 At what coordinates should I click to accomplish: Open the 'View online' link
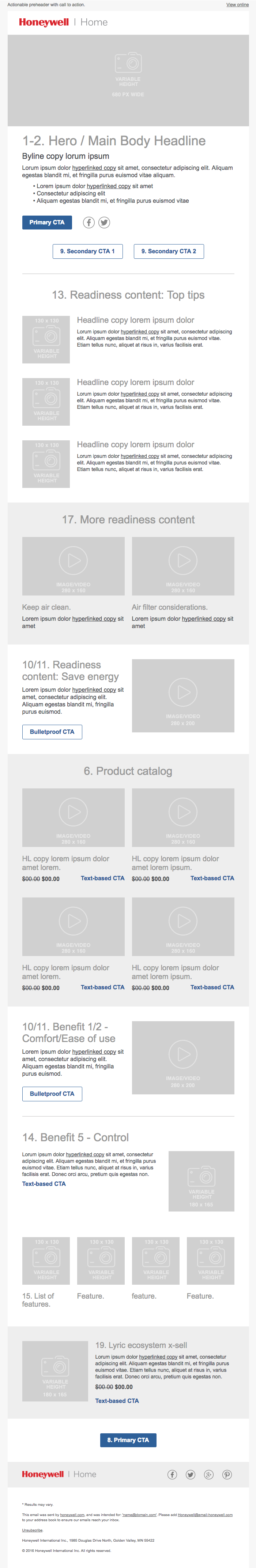click(237, 5)
